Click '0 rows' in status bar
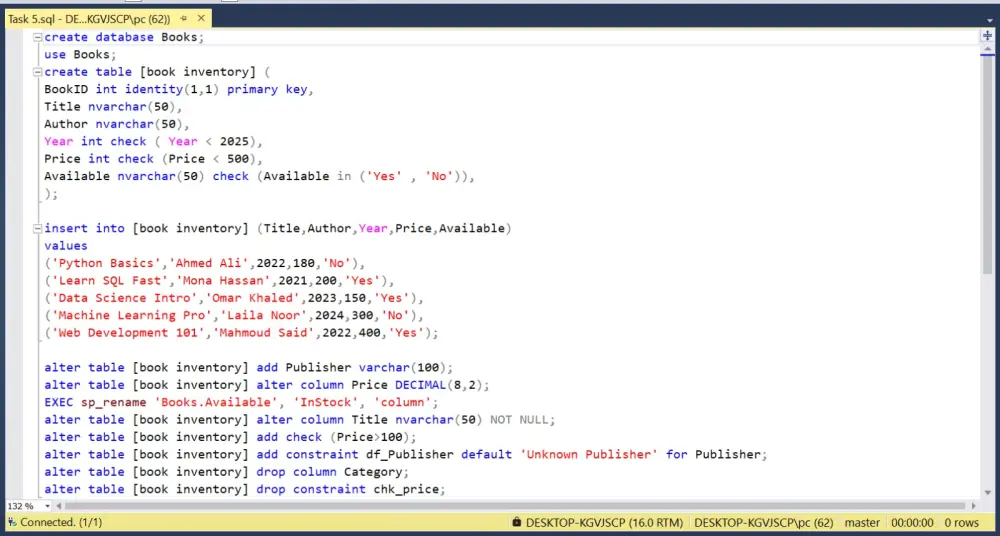The height and width of the screenshot is (536, 1000). pyautogui.click(x=962, y=523)
